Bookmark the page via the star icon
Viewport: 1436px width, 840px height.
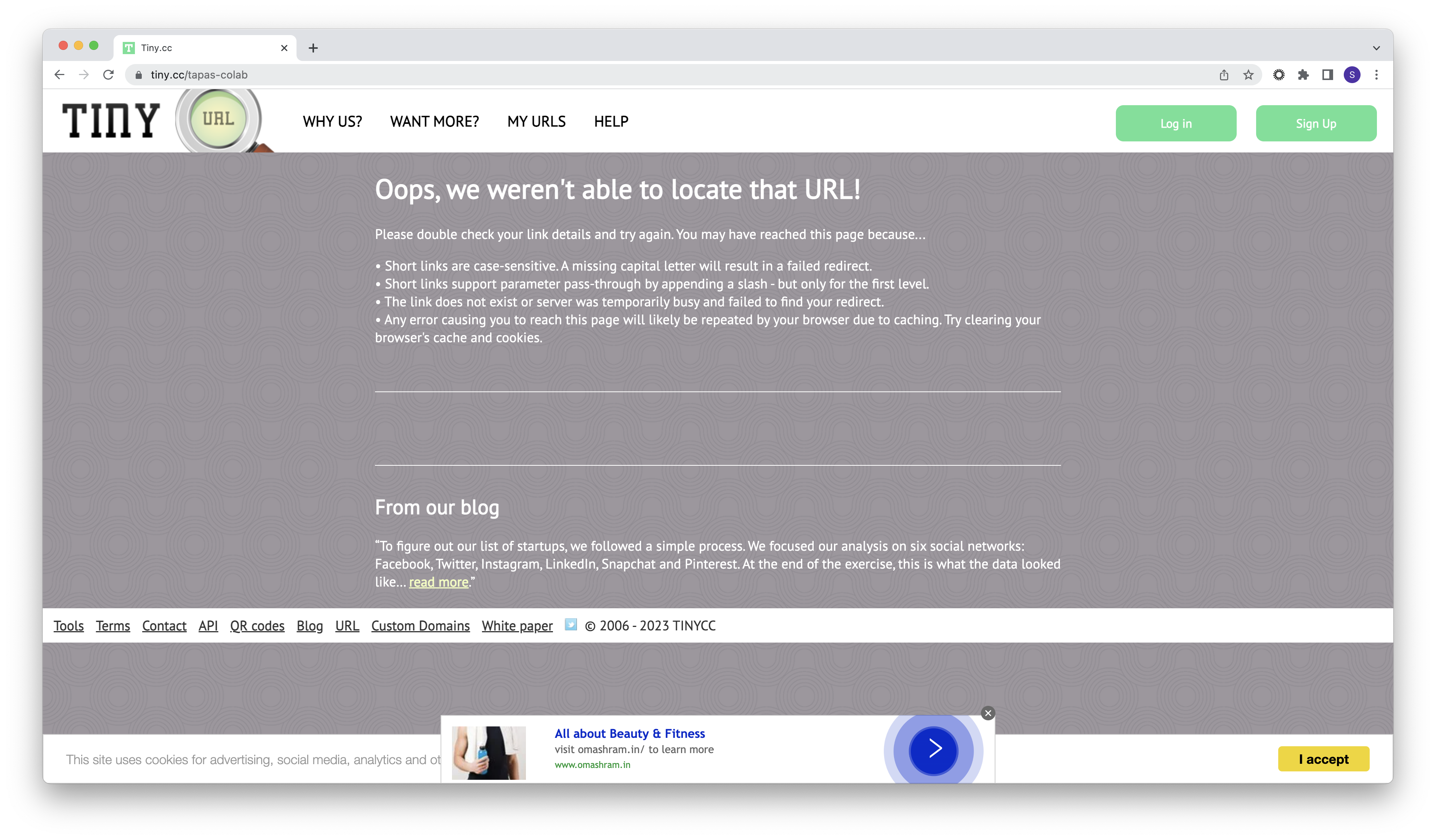pyautogui.click(x=1248, y=75)
